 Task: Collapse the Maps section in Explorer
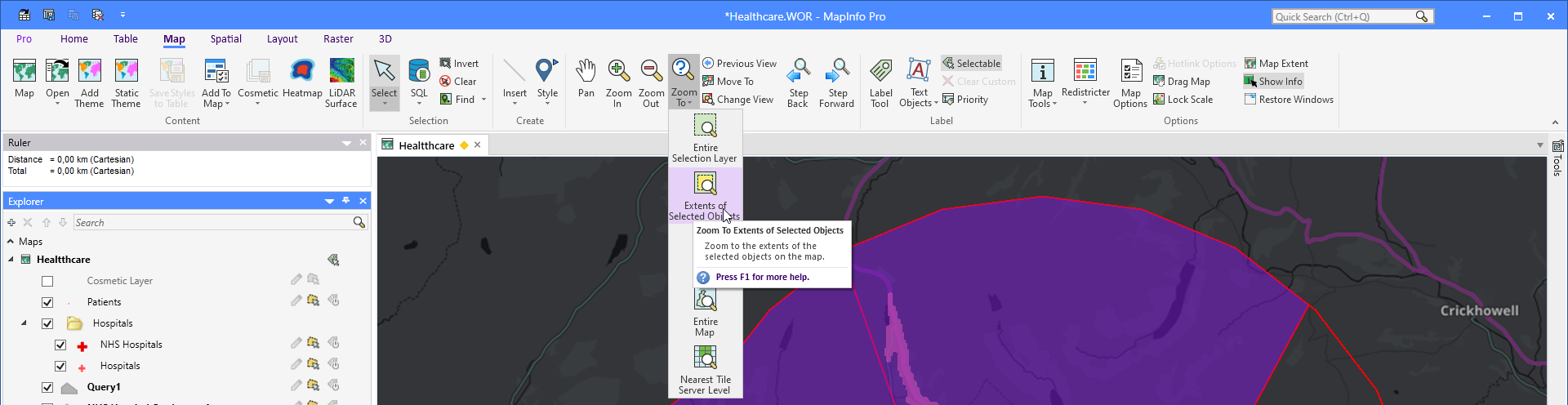pos(11,242)
